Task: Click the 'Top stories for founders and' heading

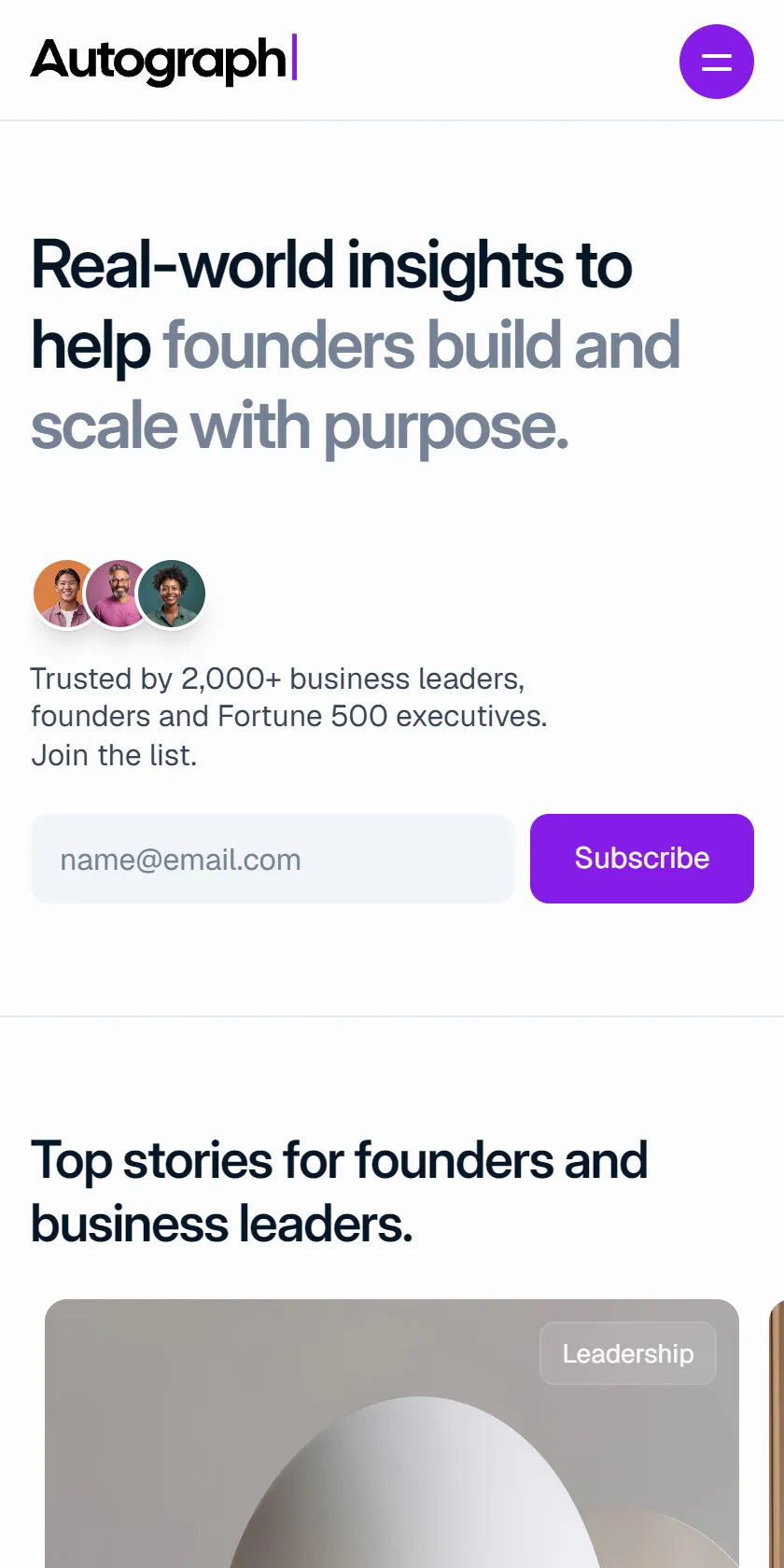Action: click(x=340, y=1160)
